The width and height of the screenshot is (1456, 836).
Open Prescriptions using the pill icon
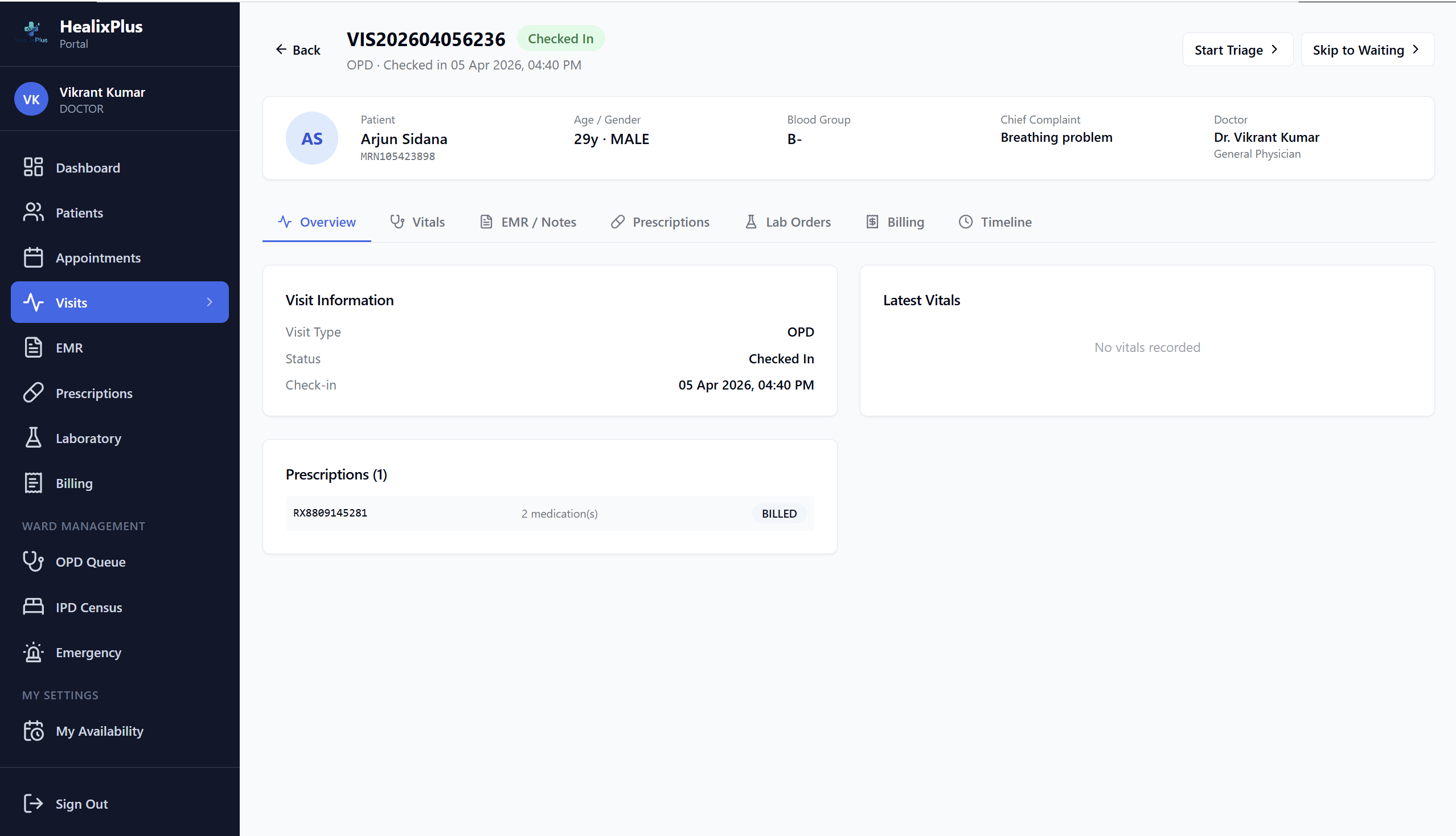click(x=32, y=393)
